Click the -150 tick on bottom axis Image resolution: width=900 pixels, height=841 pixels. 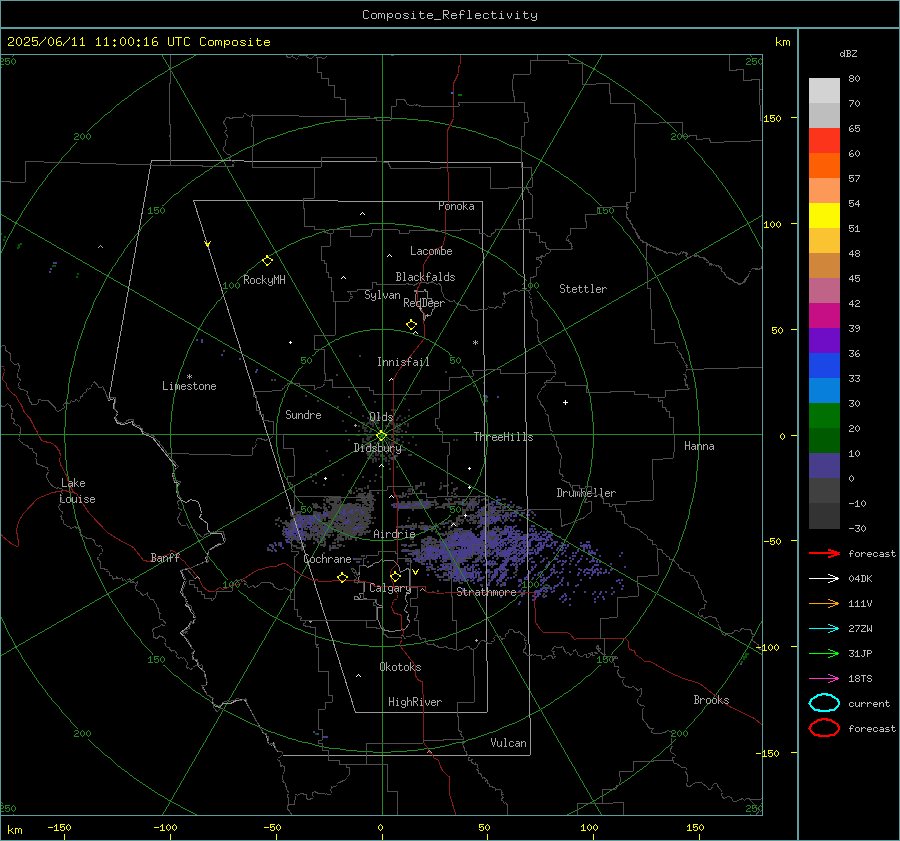59,827
